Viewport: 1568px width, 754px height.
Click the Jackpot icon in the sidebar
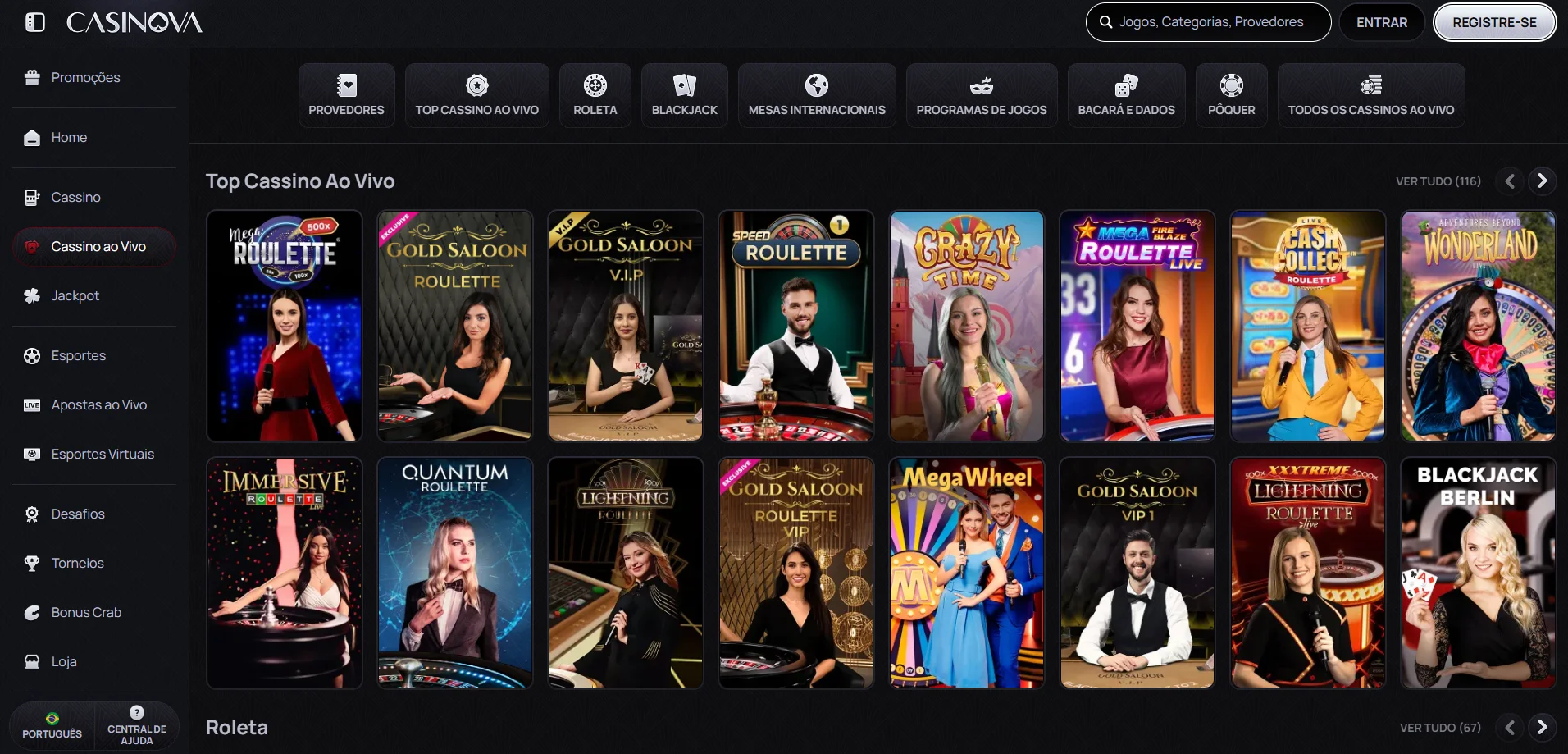click(32, 295)
